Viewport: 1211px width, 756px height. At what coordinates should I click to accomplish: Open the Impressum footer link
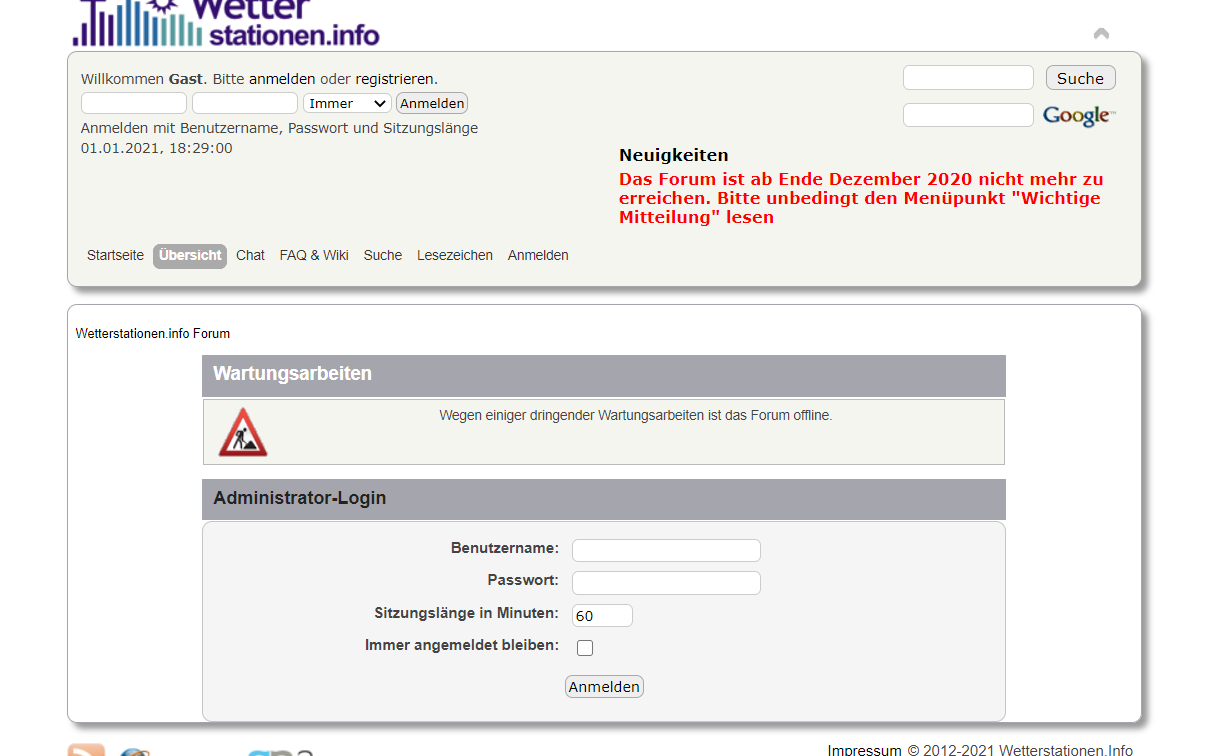click(864, 751)
